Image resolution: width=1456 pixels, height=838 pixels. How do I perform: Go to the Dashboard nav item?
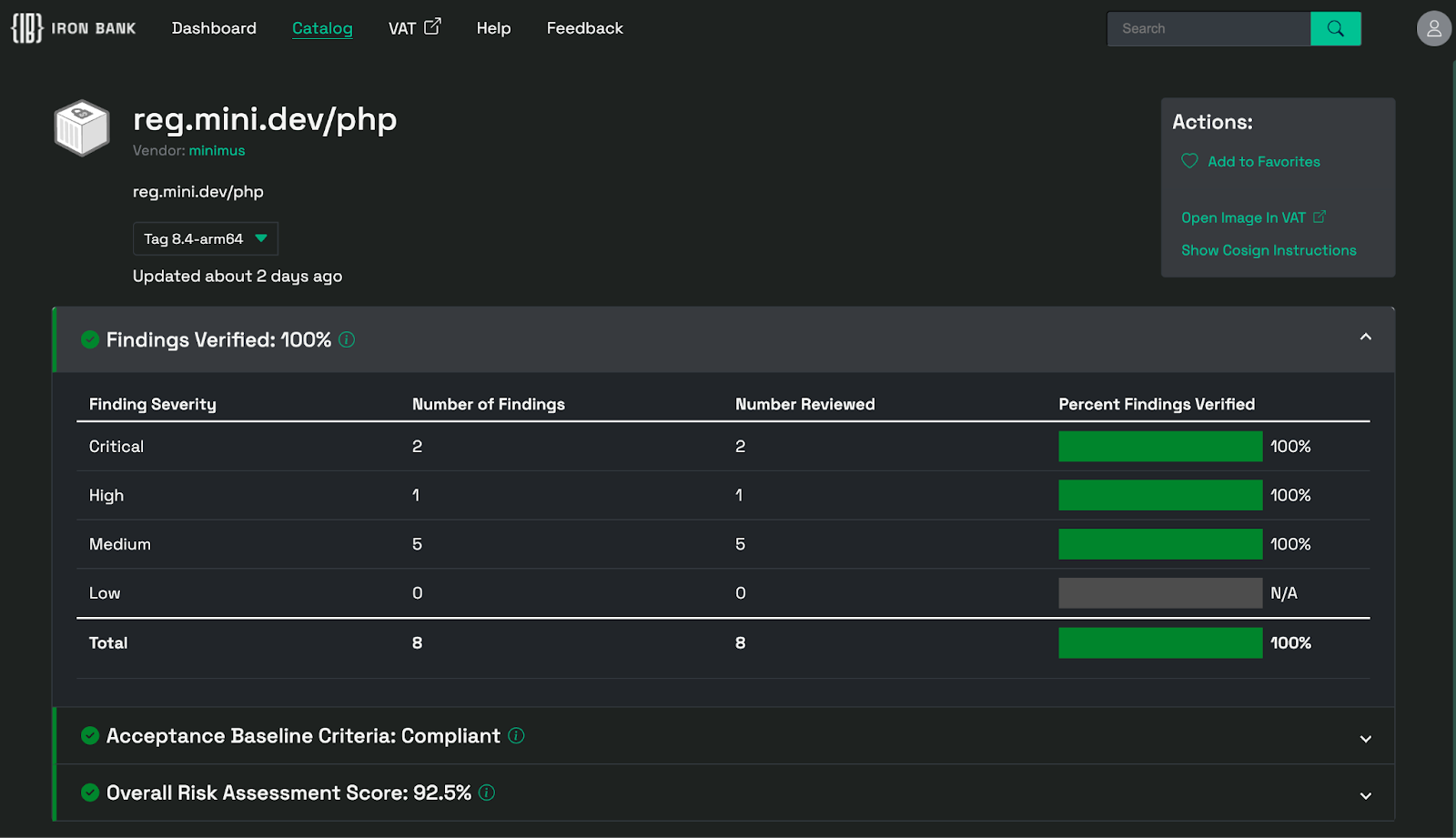point(214,28)
